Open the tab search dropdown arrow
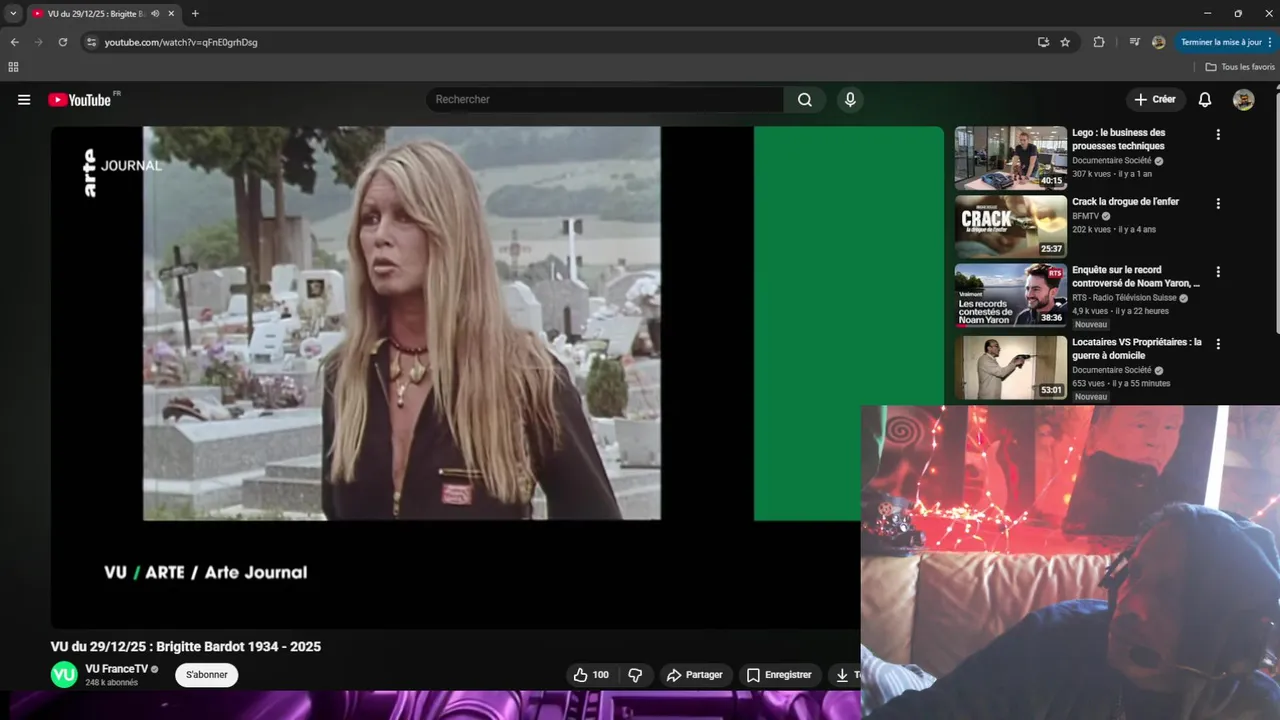Viewport: 1280px width, 720px height. pyautogui.click(x=13, y=14)
